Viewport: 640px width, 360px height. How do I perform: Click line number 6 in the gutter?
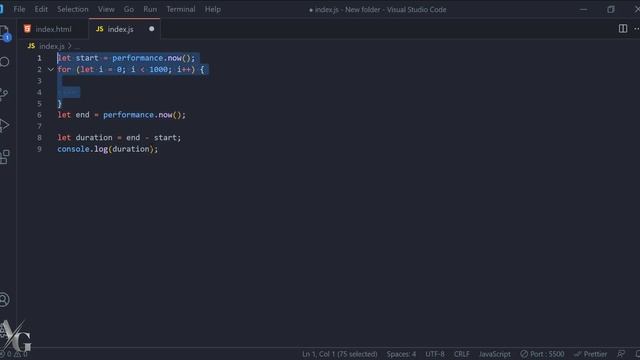pos(39,115)
